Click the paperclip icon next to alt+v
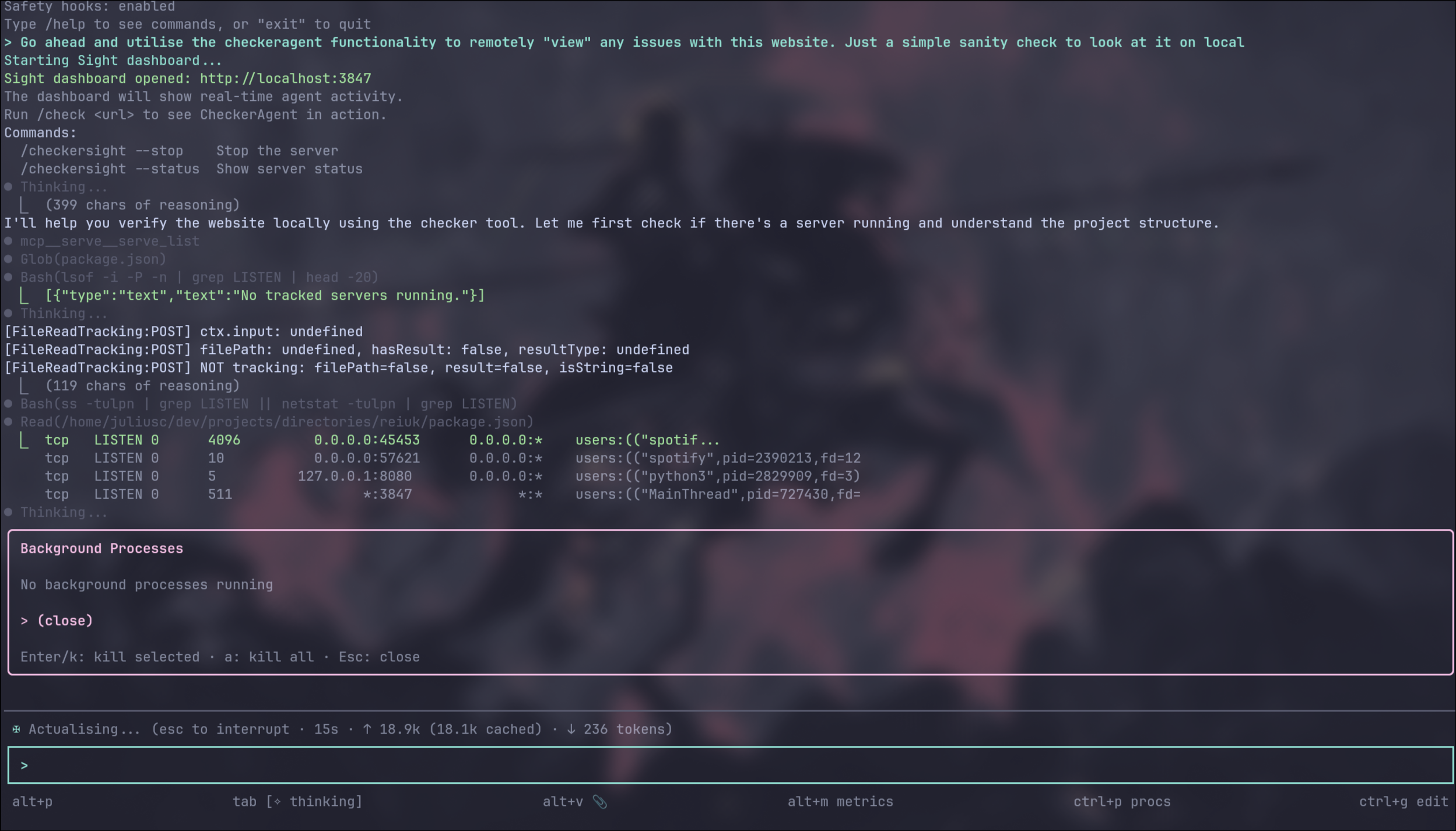The height and width of the screenshot is (831, 1456). point(601,802)
